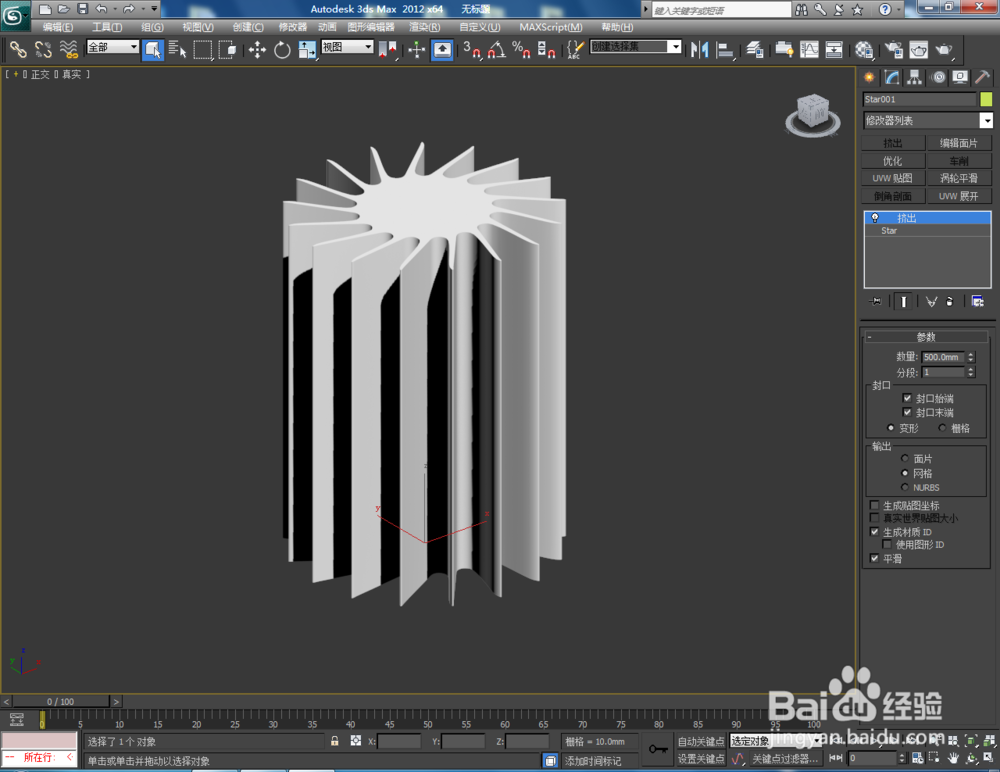Open the 创建(C) menu

(247, 27)
